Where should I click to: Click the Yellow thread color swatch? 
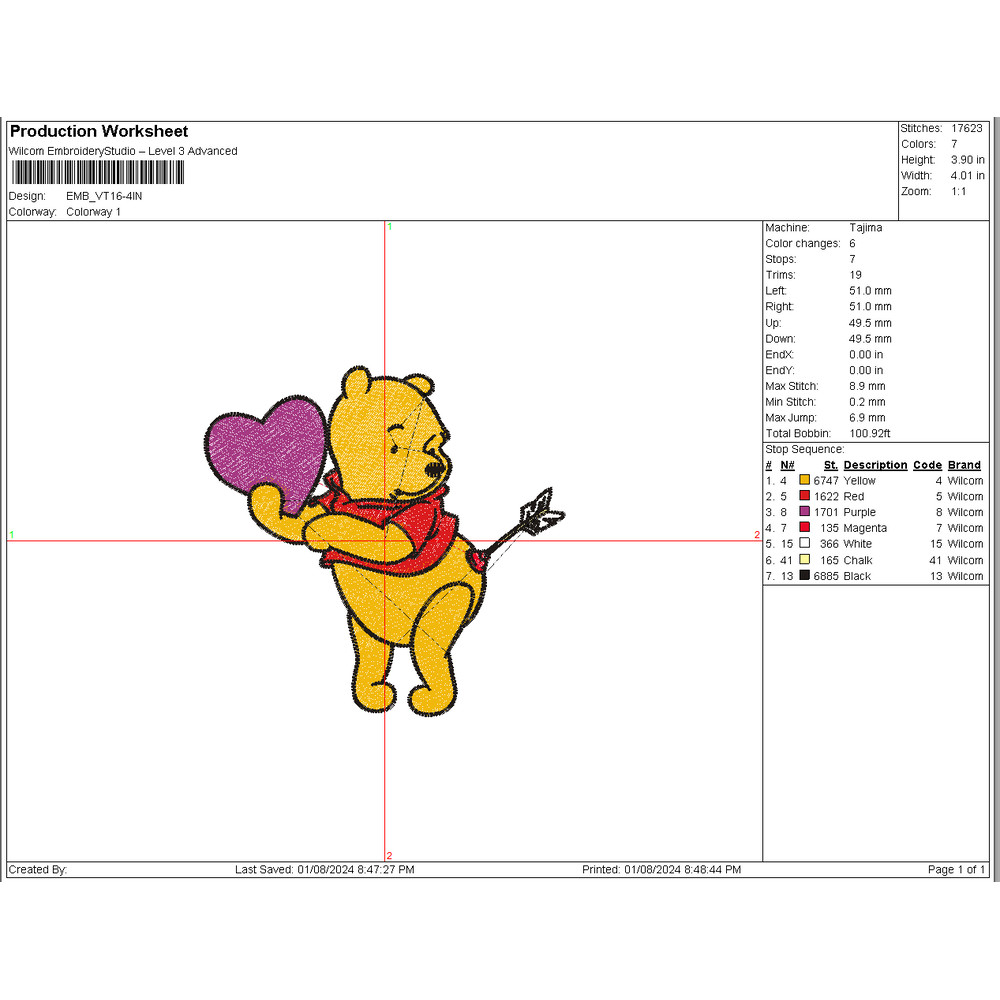coord(805,481)
